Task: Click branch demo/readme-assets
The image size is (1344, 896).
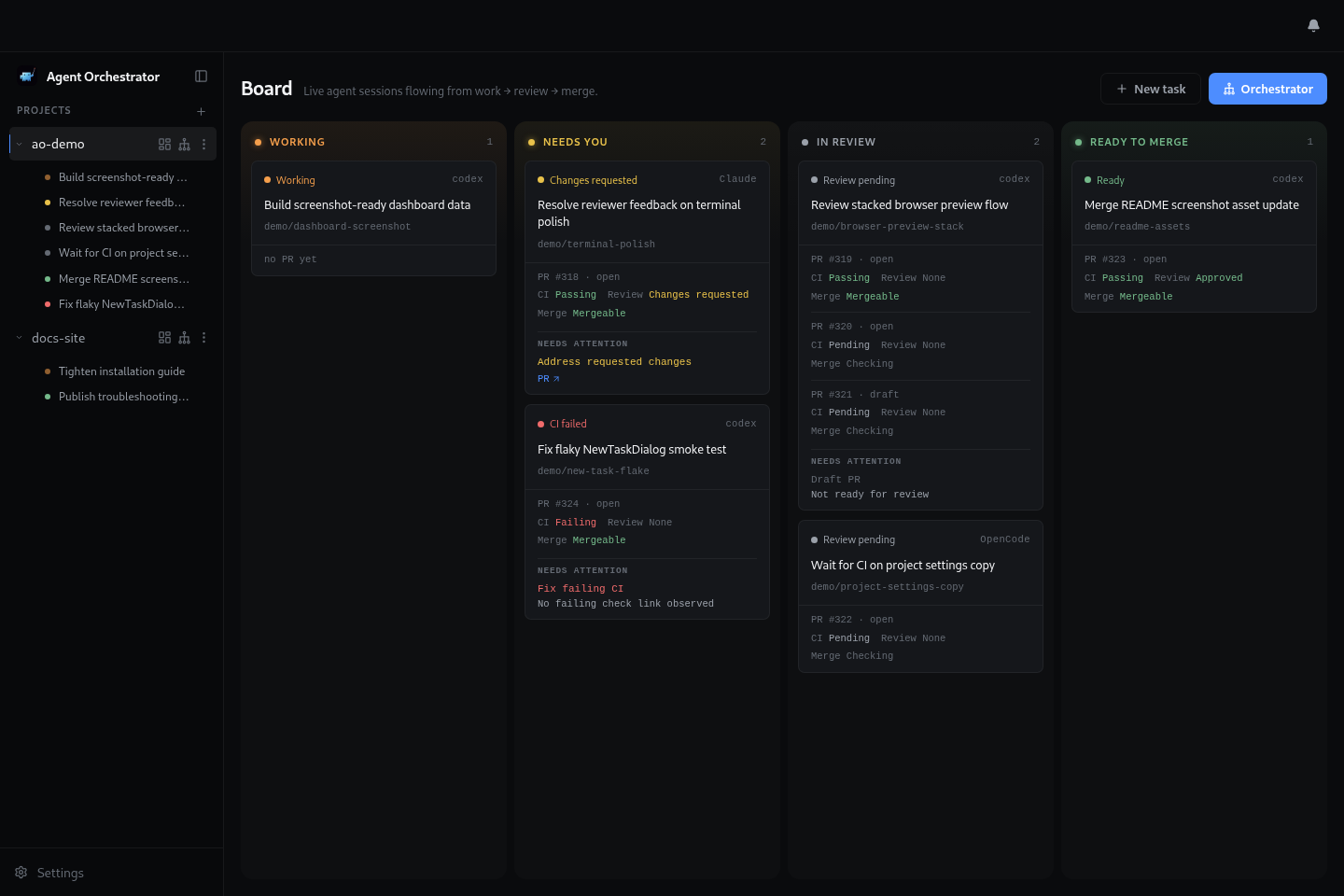Action: [1137, 227]
